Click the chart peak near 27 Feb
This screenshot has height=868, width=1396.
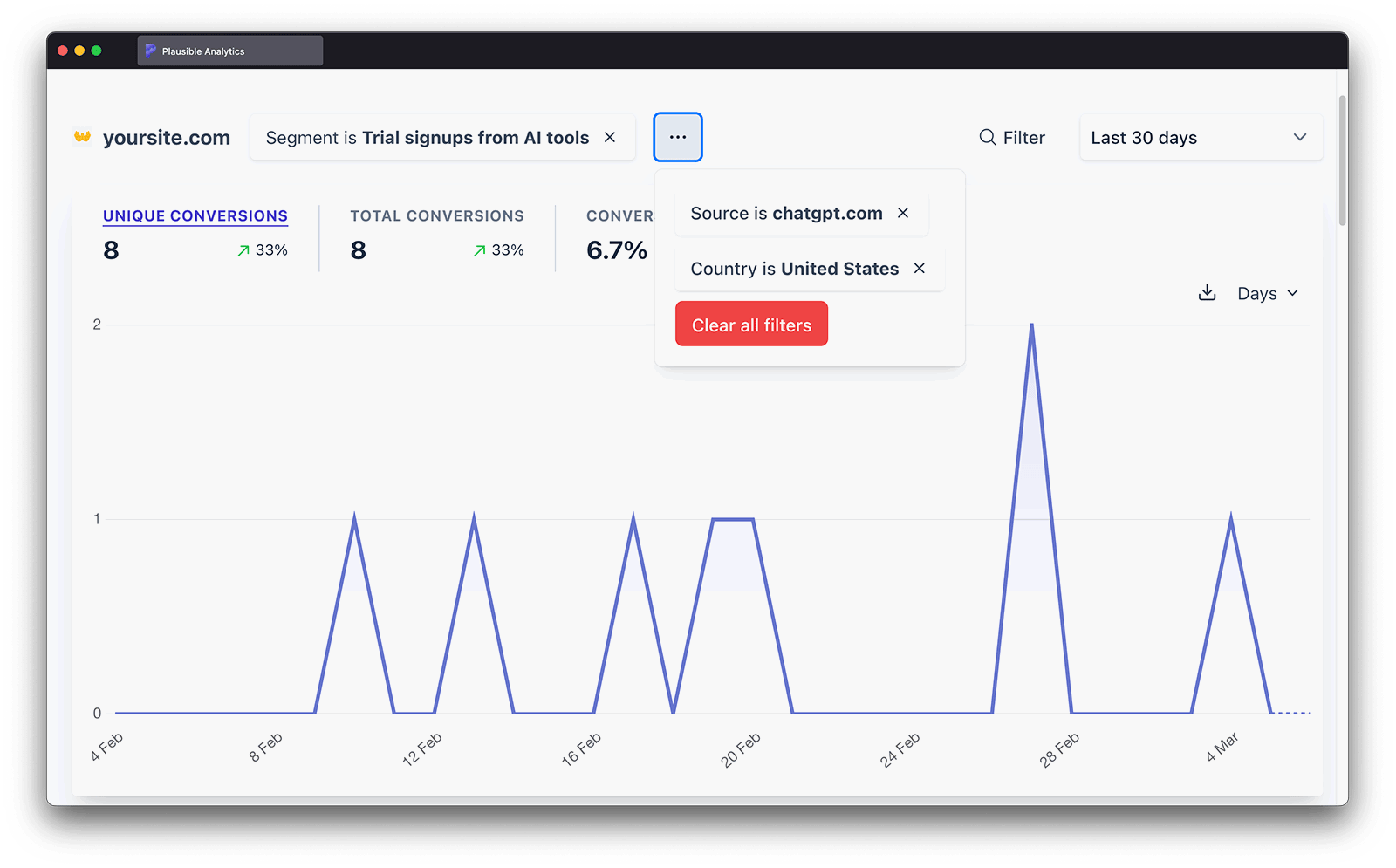click(x=1031, y=325)
